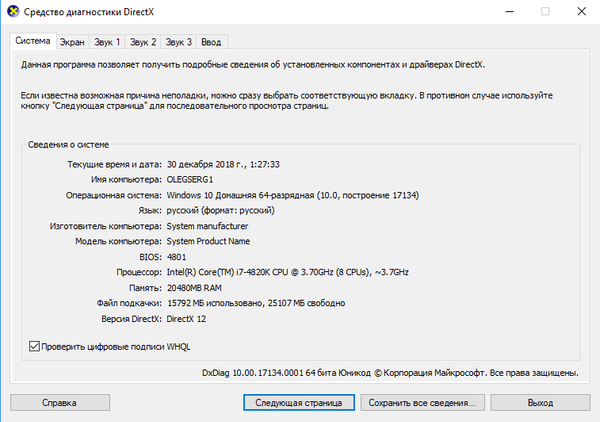
Task: Toggle the Проверить цифровые подписи WHQL checkbox
Action: pyautogui.click(x=34, y=346)
